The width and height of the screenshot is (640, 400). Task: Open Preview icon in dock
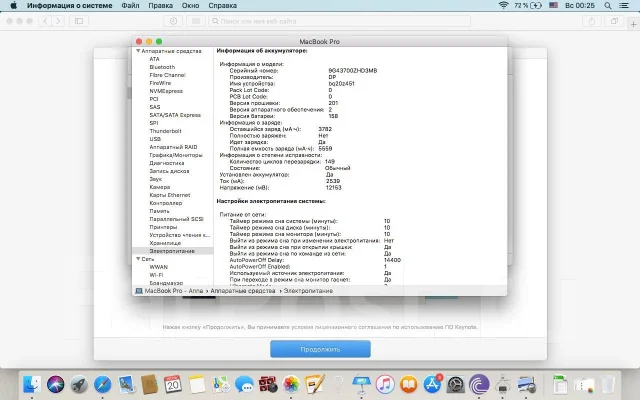527,384
